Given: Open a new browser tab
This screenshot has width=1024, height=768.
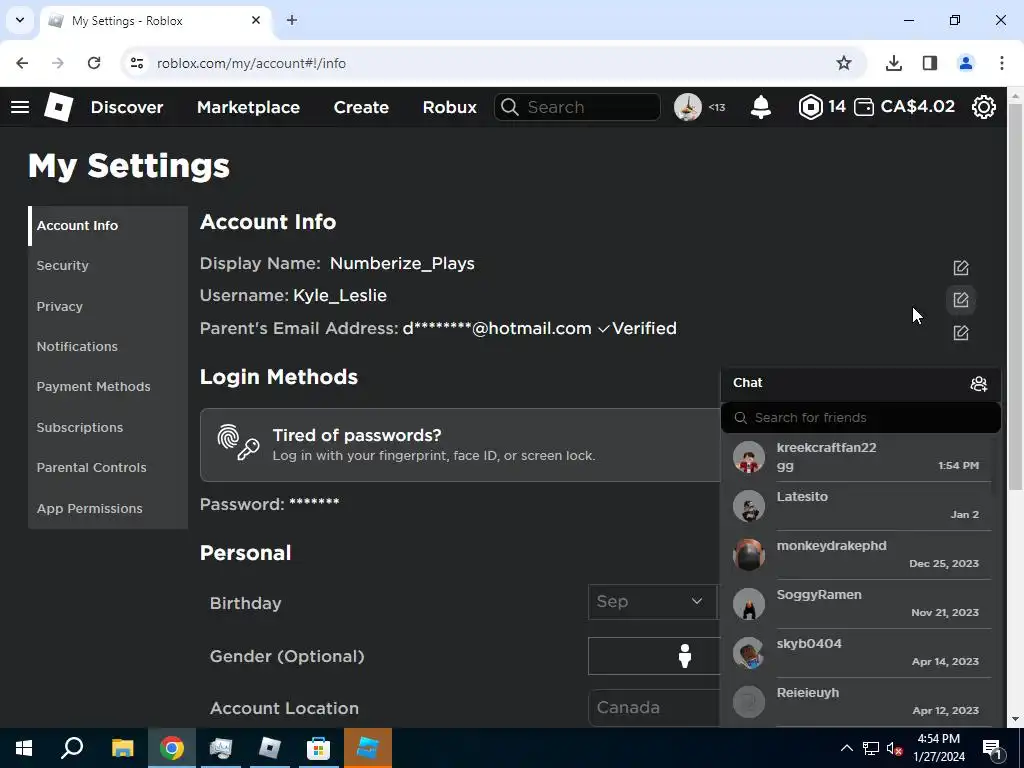Looking at the screenshot, I should tap(292, 20).
